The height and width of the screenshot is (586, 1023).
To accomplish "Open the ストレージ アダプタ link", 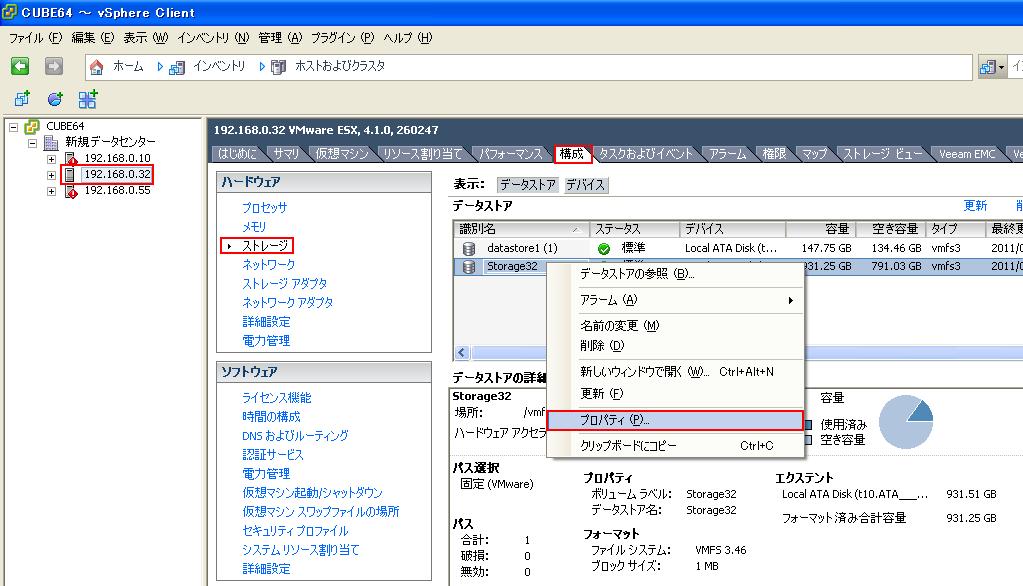I will click(x=284, y=284).
